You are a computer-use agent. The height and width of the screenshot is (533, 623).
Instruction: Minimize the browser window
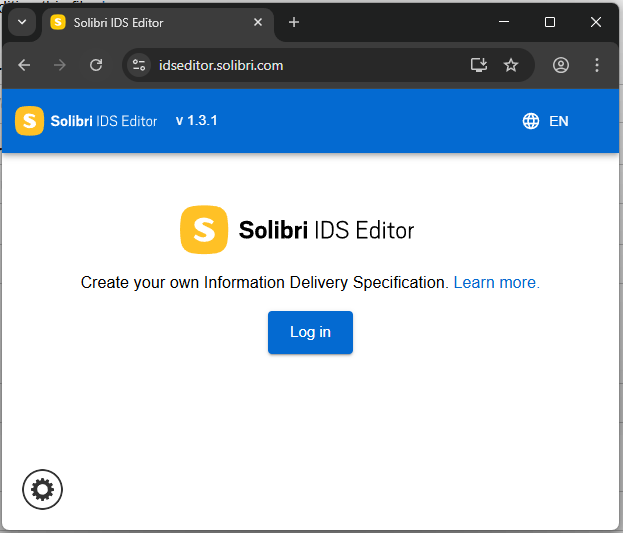point(504,22)
